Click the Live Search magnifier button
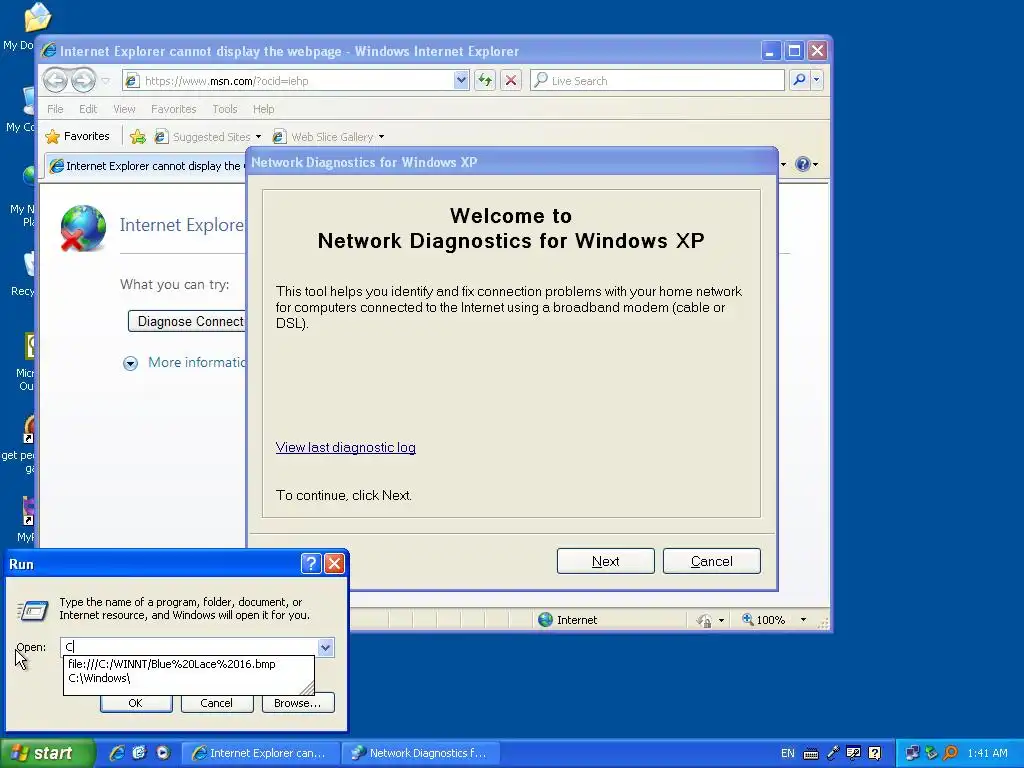This screenshot has height=768, width=1024. (799, 80)
